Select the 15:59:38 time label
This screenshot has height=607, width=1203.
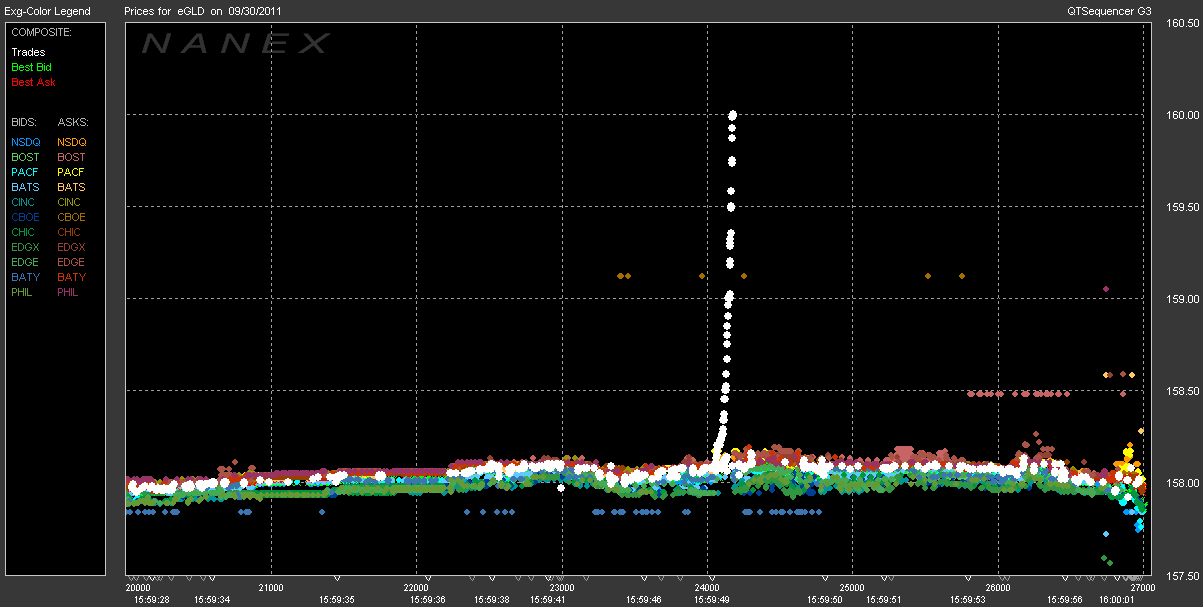click(x=491, y=600)
